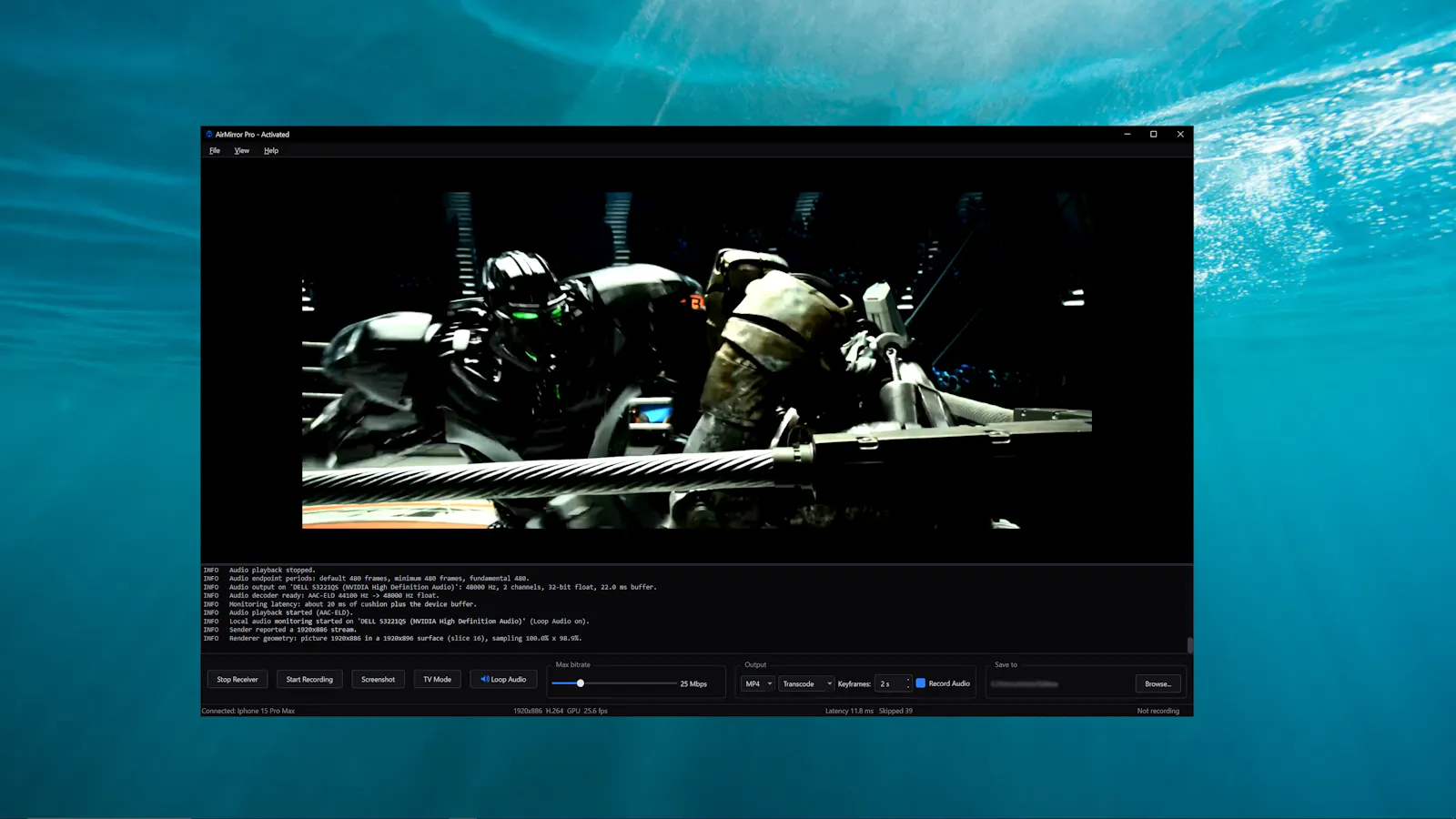Click '1920x886 H.264 GPU 25.6 fps' status

point(561,711)
